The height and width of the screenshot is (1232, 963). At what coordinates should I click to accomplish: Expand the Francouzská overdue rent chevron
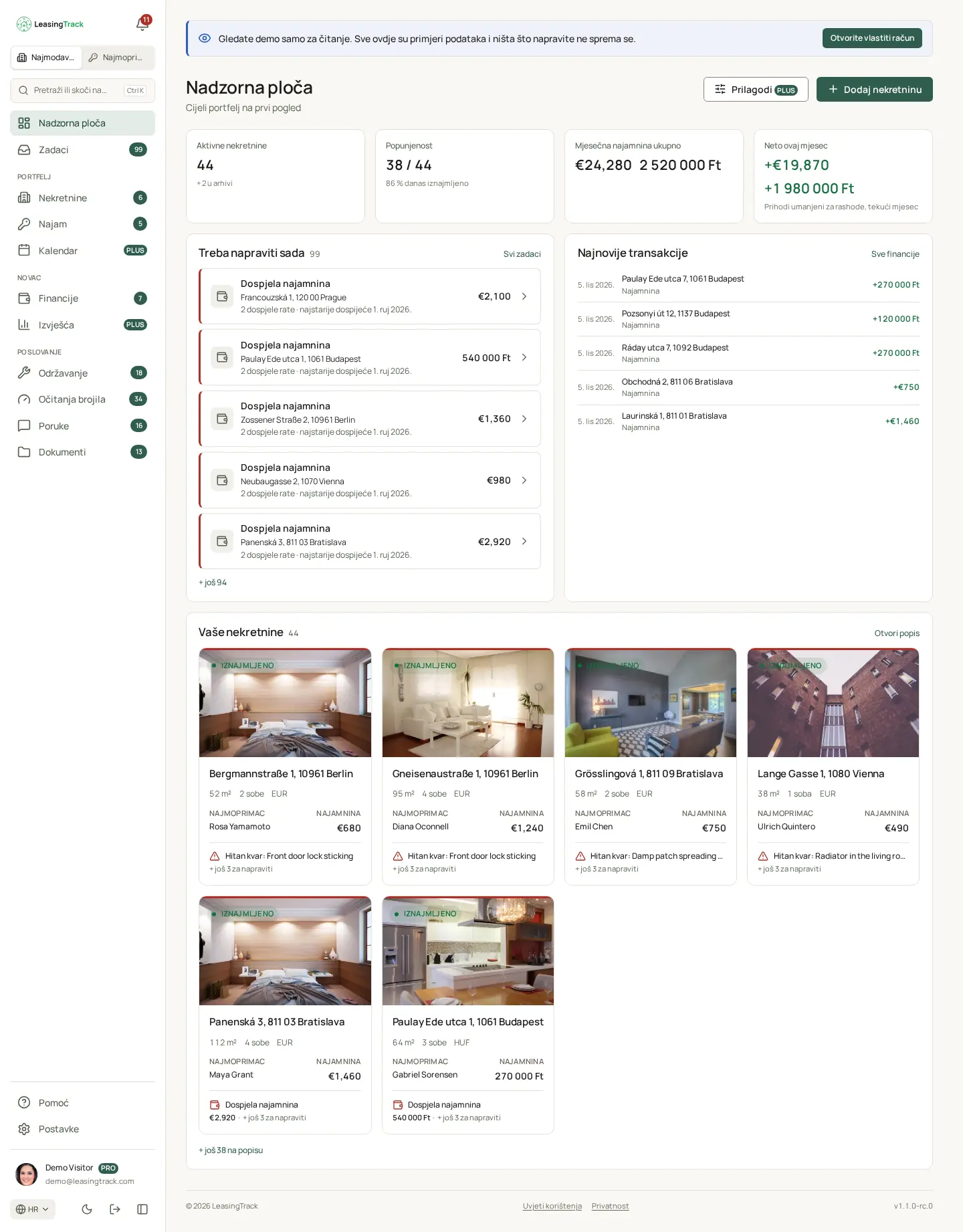[x=524, y=296]
